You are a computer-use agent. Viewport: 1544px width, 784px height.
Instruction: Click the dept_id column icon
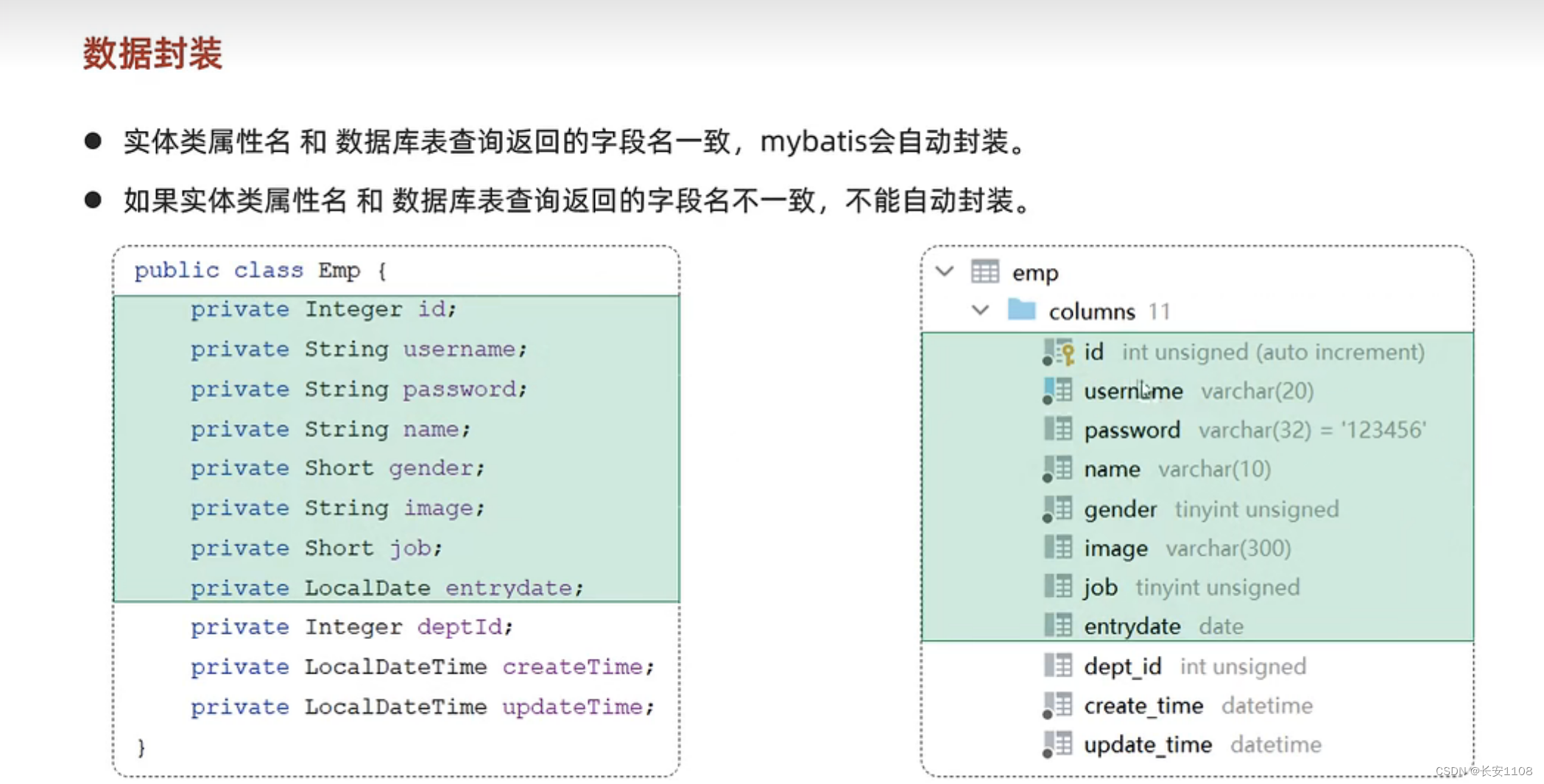[1058, 665]
